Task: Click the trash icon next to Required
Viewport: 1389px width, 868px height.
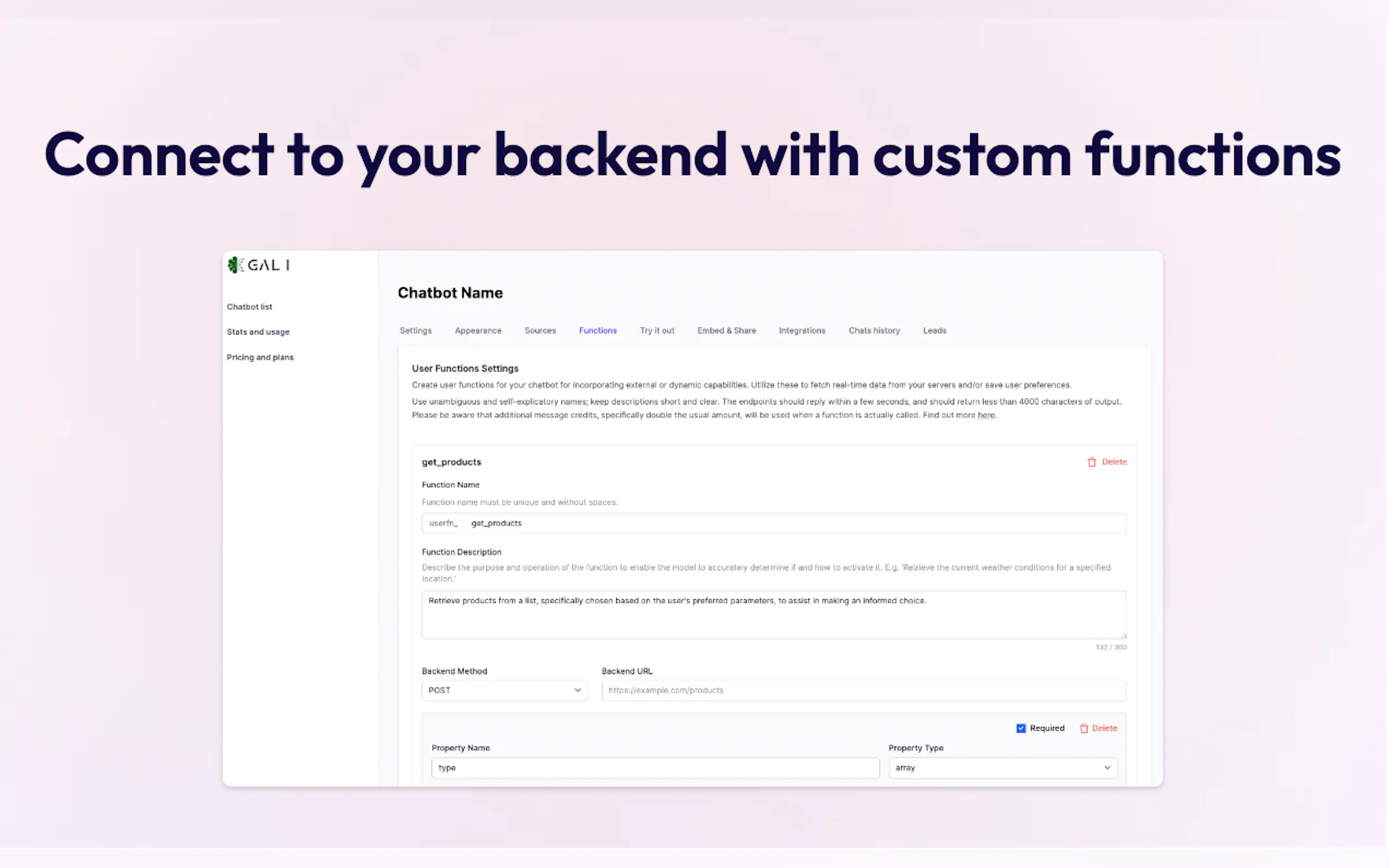Action: [x=1083, y=729]
